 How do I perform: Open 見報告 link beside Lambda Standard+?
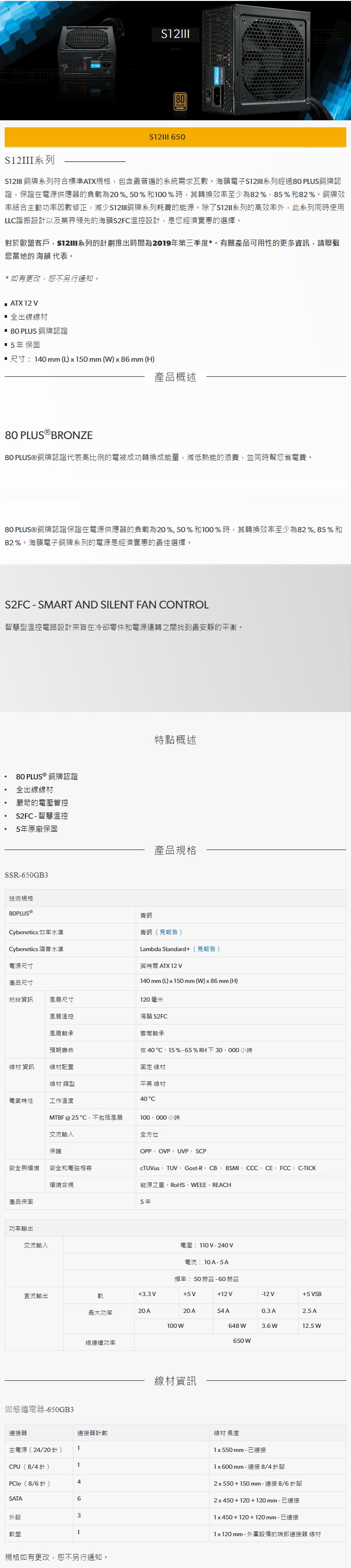[206, 949]
